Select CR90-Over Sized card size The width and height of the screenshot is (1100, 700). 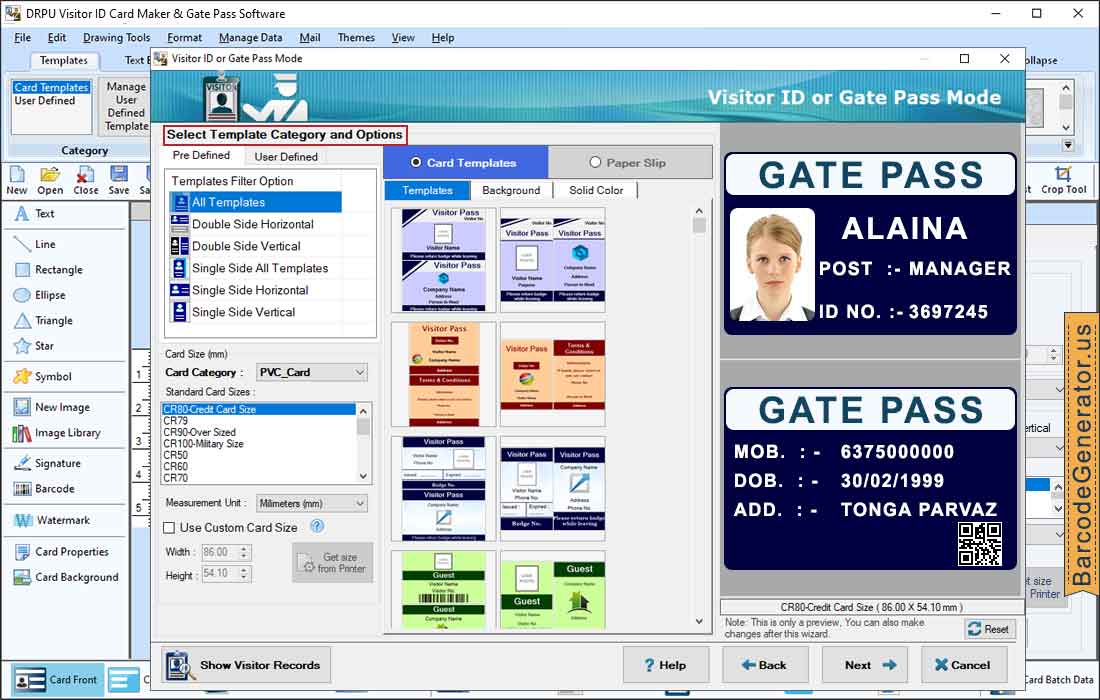click(200, 432)
